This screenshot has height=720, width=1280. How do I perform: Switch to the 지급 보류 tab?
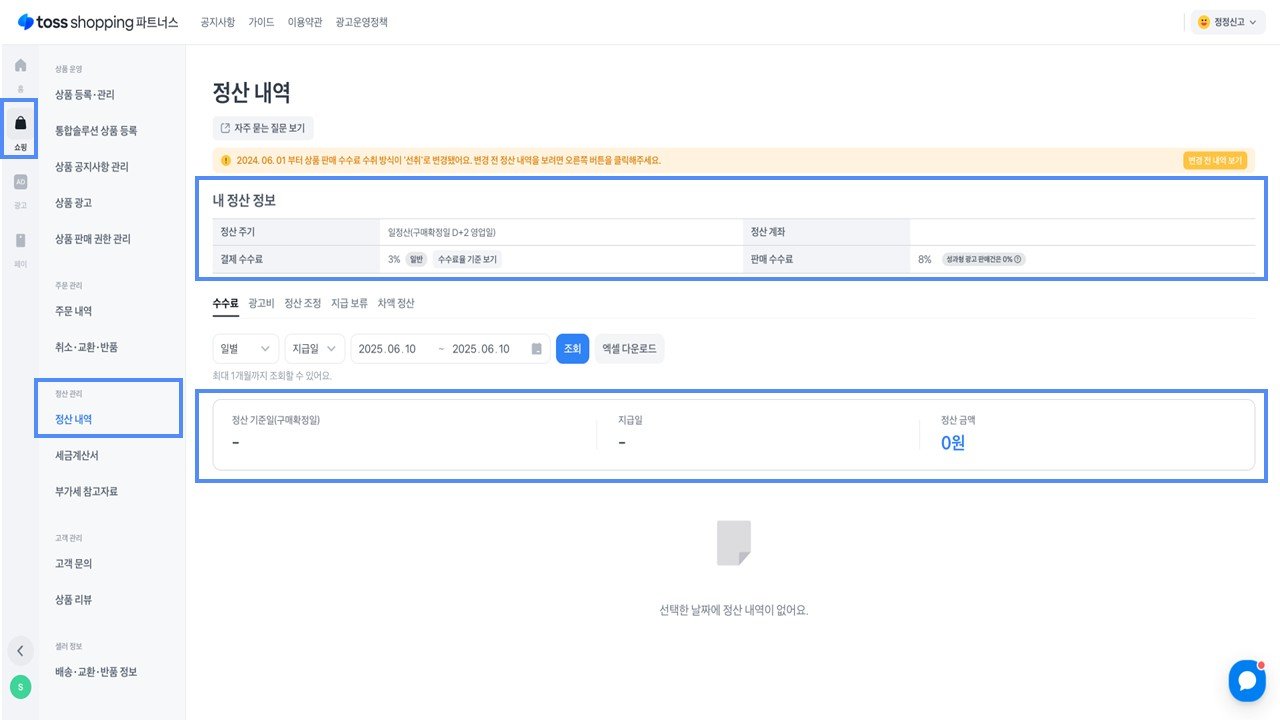[349, 303]
